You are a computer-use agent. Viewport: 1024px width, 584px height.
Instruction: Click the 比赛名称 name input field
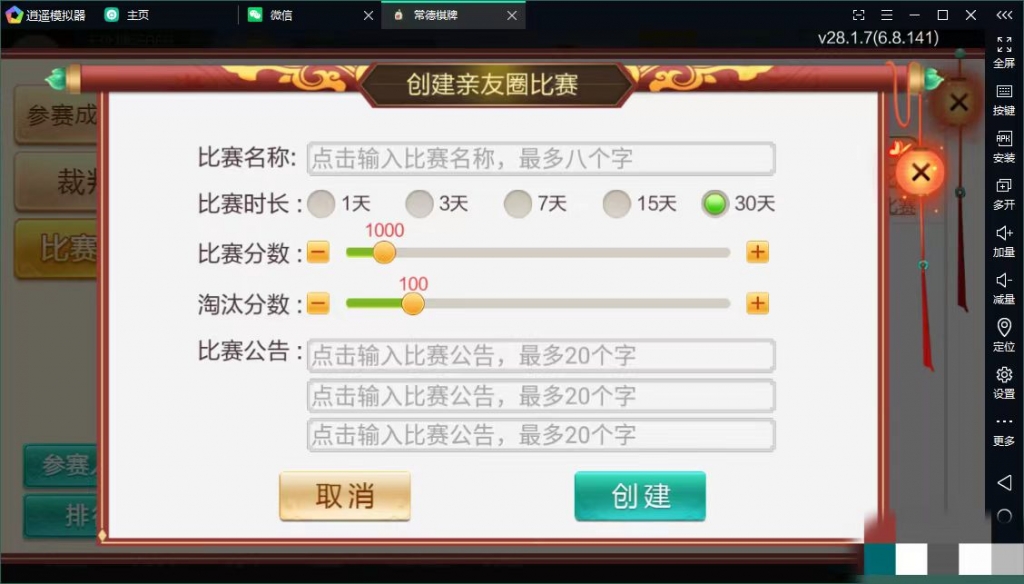coord(541,159)
